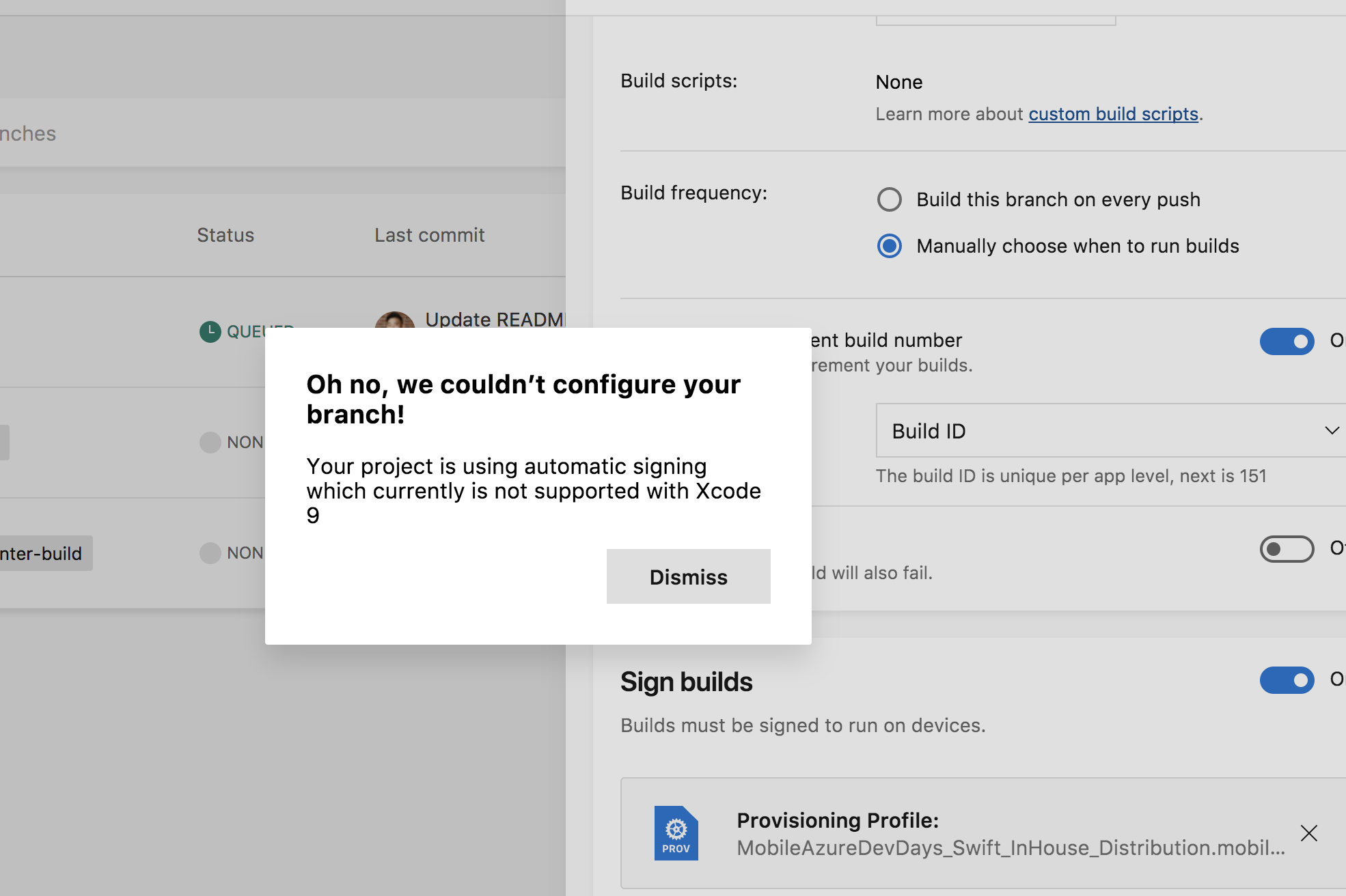
Task: Toggle the increment build number switch
Action: pos(1287,341)
